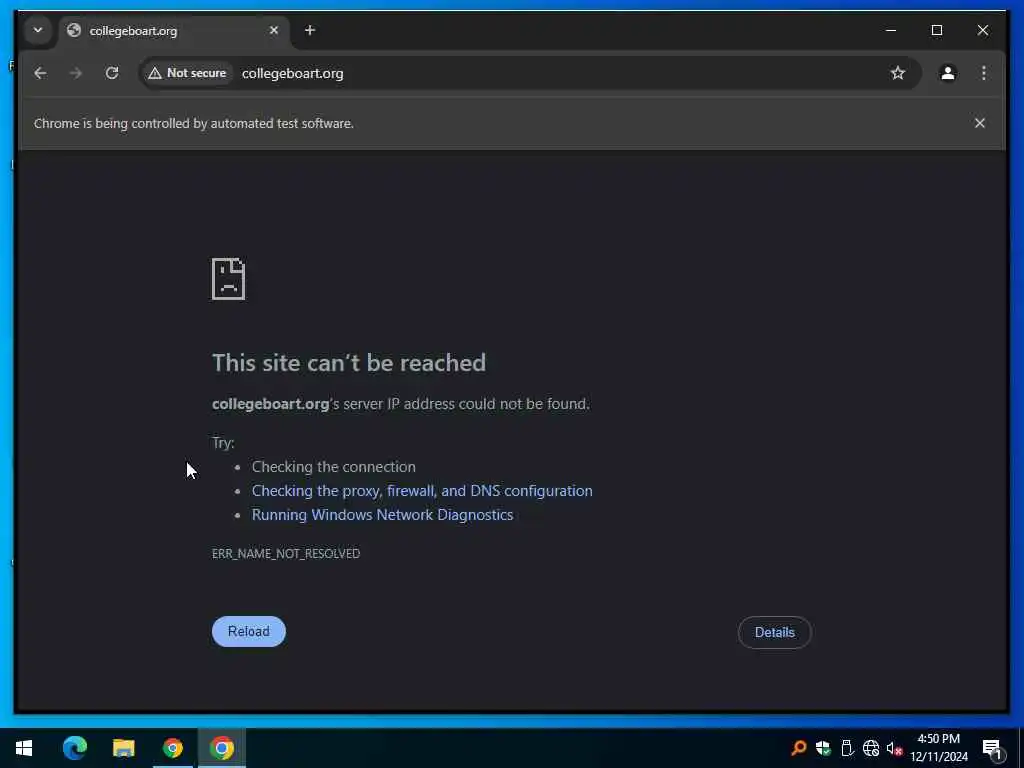This screenshot has width=1024, height=768.
Task: Open a new tab with plus button
Action: [310, 30]
